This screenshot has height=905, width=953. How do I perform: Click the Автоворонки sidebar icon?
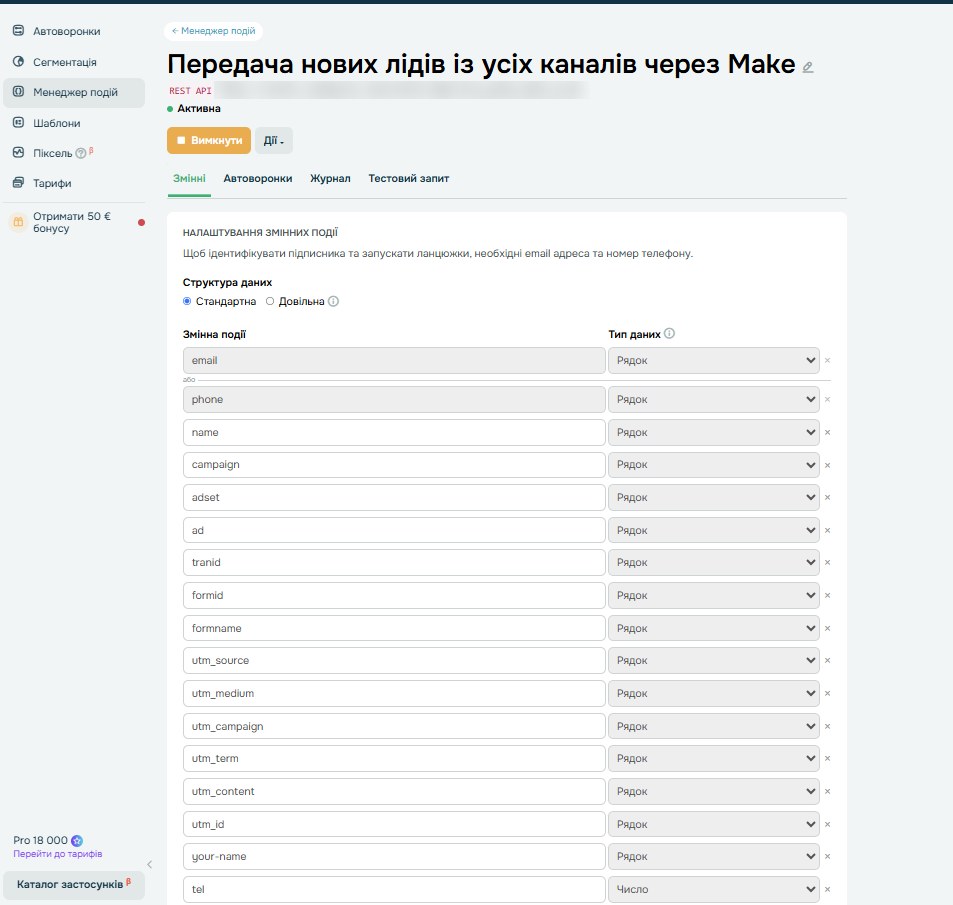[19, 30]
